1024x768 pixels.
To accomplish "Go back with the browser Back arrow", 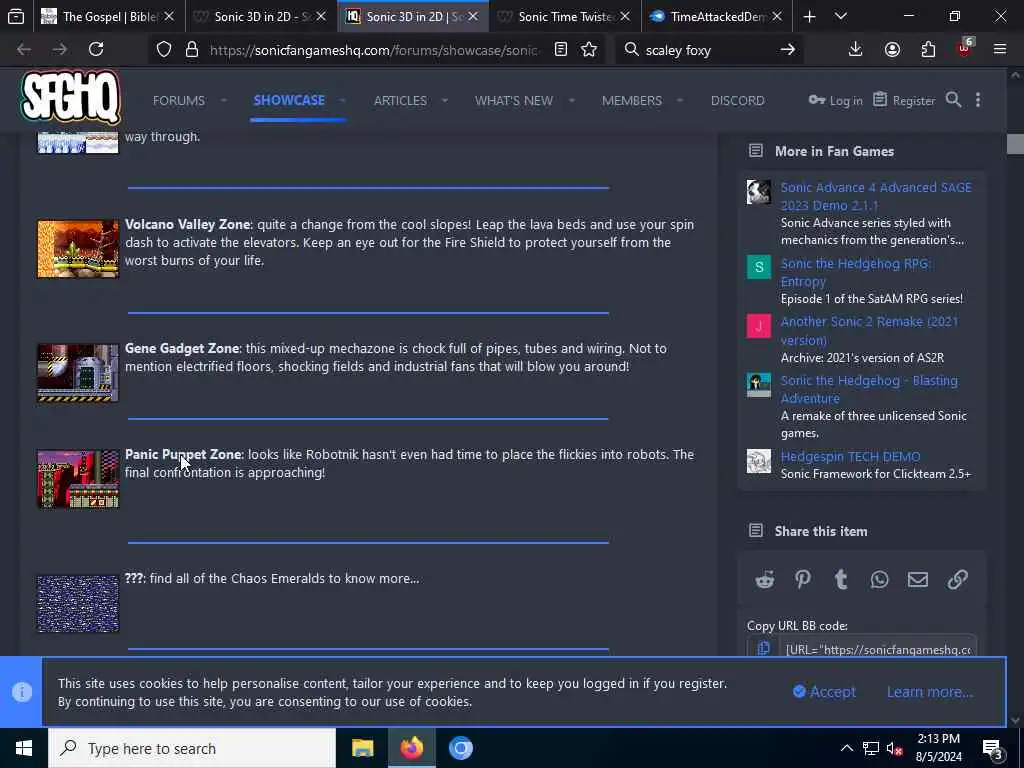I will point(24,49).
